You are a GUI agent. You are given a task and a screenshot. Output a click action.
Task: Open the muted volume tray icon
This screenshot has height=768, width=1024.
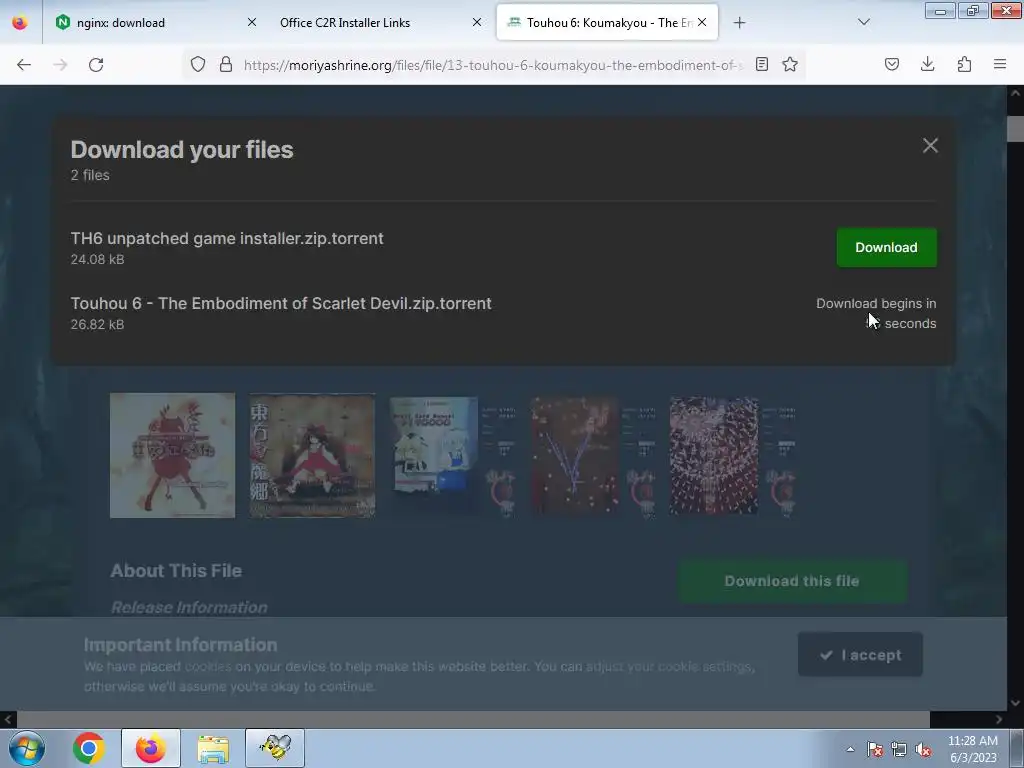(x=923, y=749)
